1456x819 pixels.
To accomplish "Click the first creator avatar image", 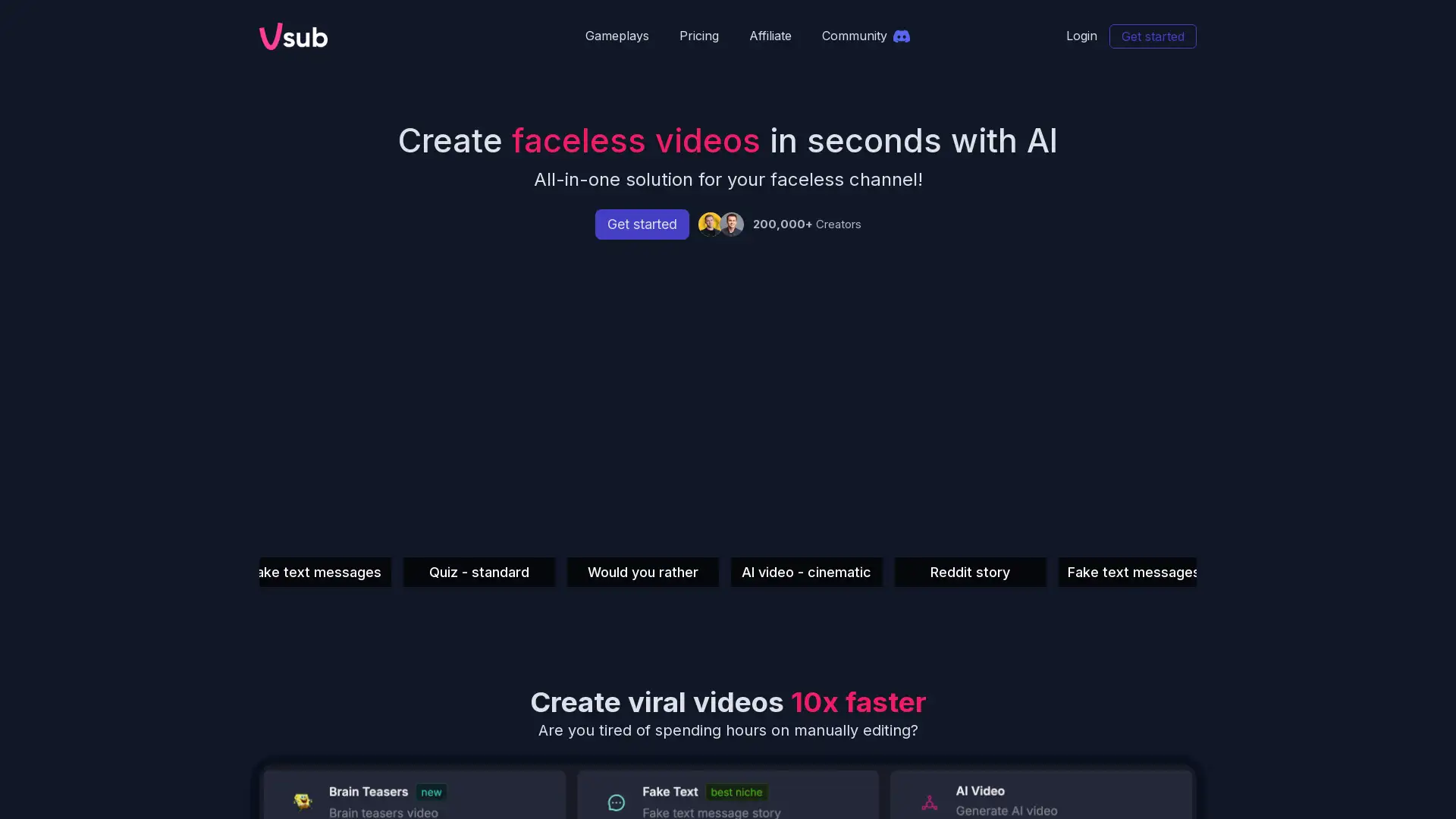I will point(708,224).
